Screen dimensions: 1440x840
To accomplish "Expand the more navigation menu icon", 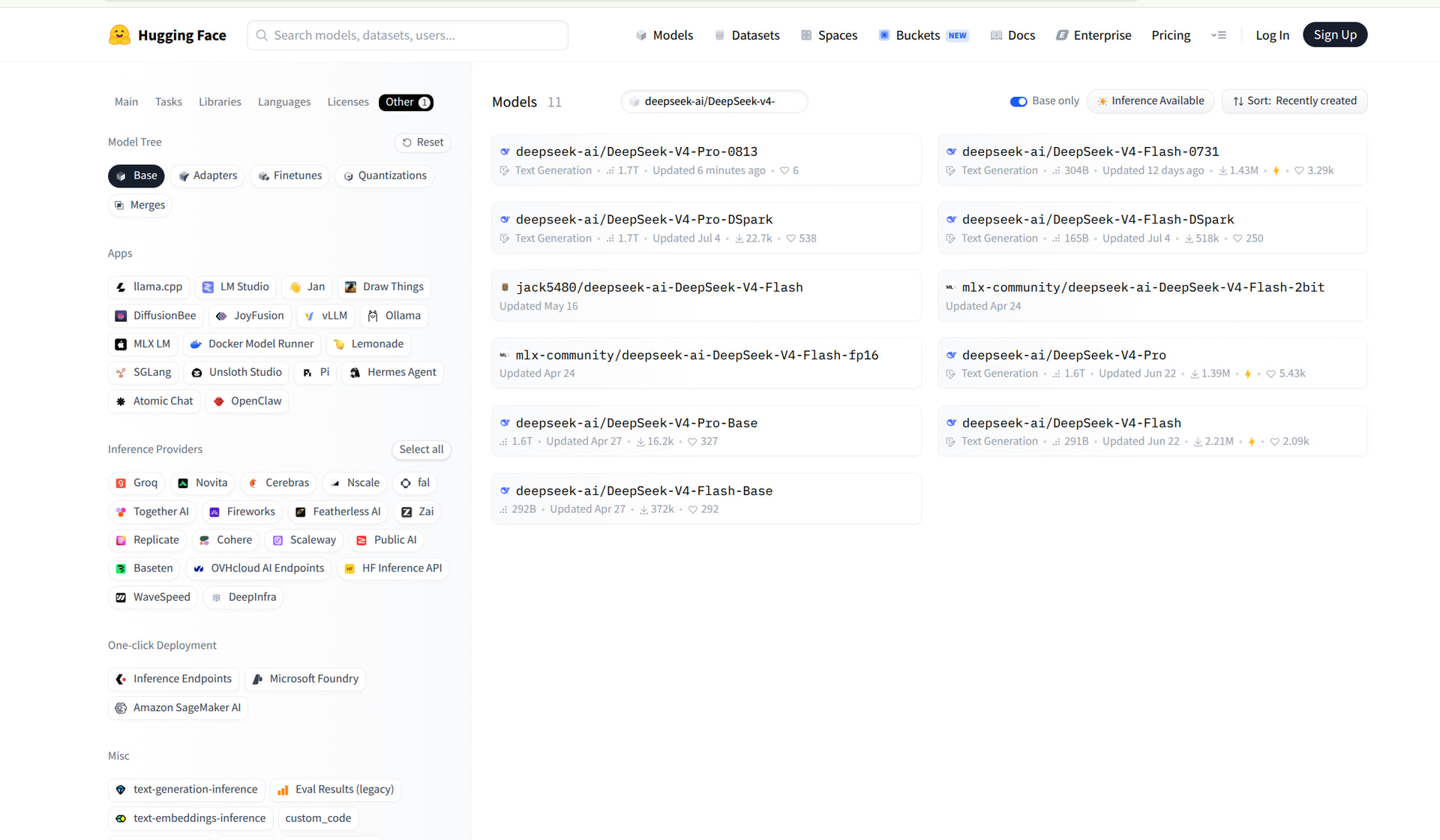I will (1219, 35).
